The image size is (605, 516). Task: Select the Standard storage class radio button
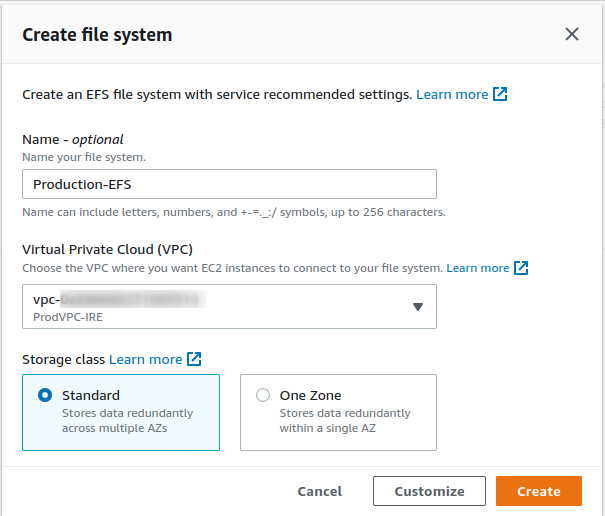[x=45, y=395]
